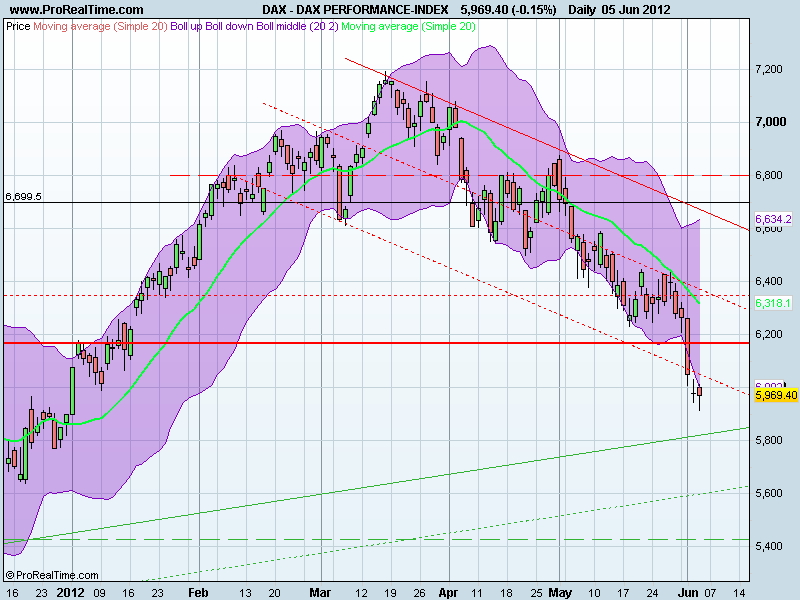The image size is (800, 600).
Task: Click the www.ProRealTime.com header text
Action: coord(77,10)
